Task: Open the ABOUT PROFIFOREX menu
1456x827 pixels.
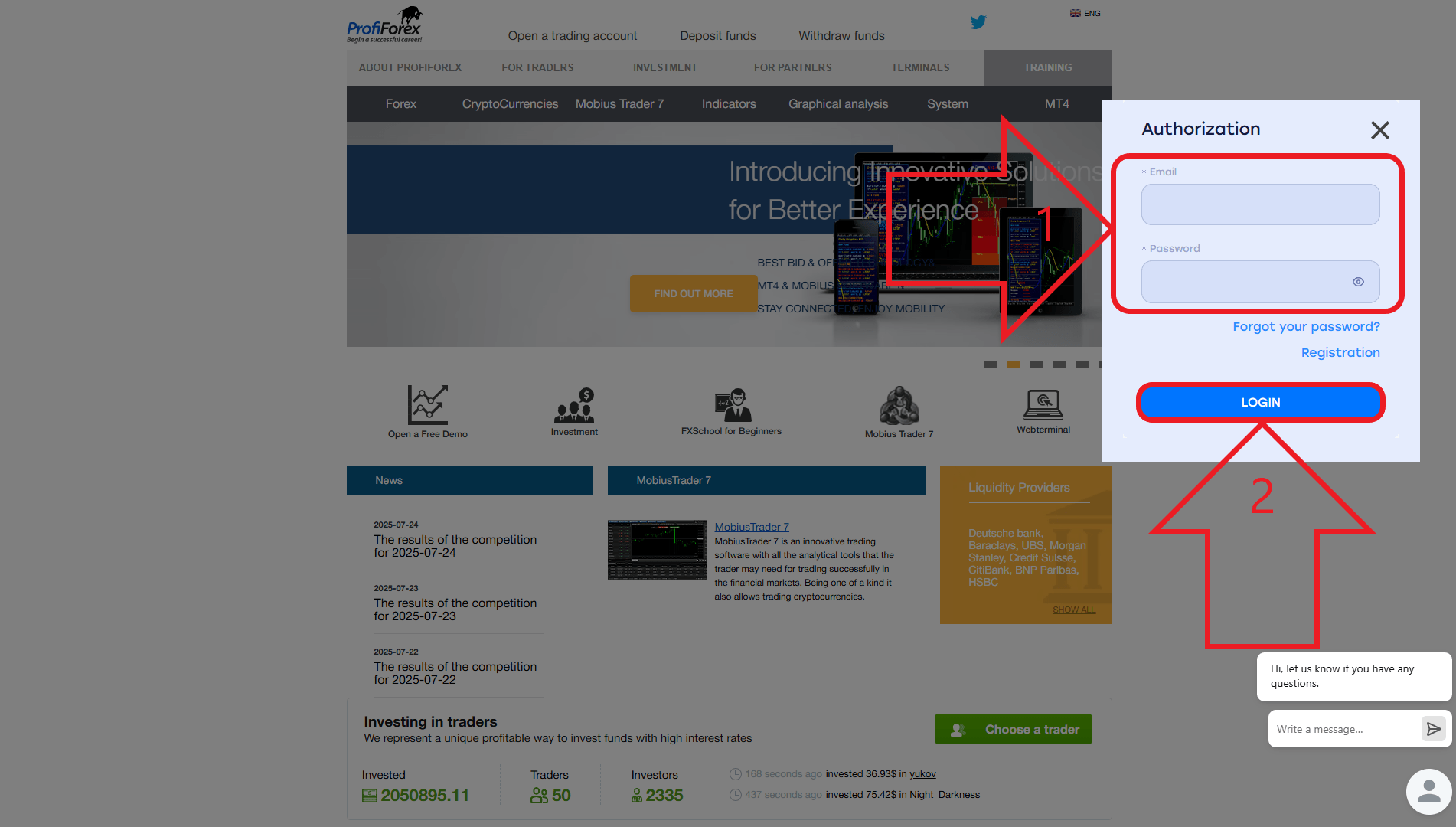Action: (410, 67)
